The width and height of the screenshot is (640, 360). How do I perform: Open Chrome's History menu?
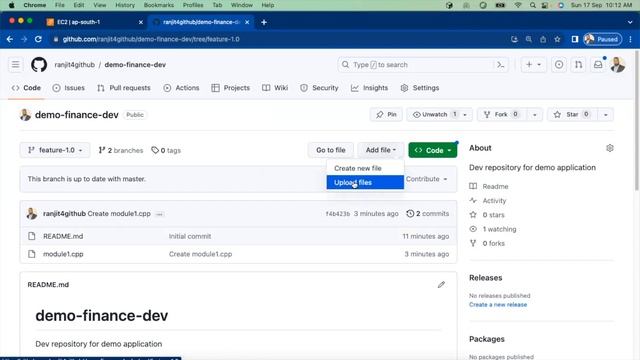(x=125, y=5)
